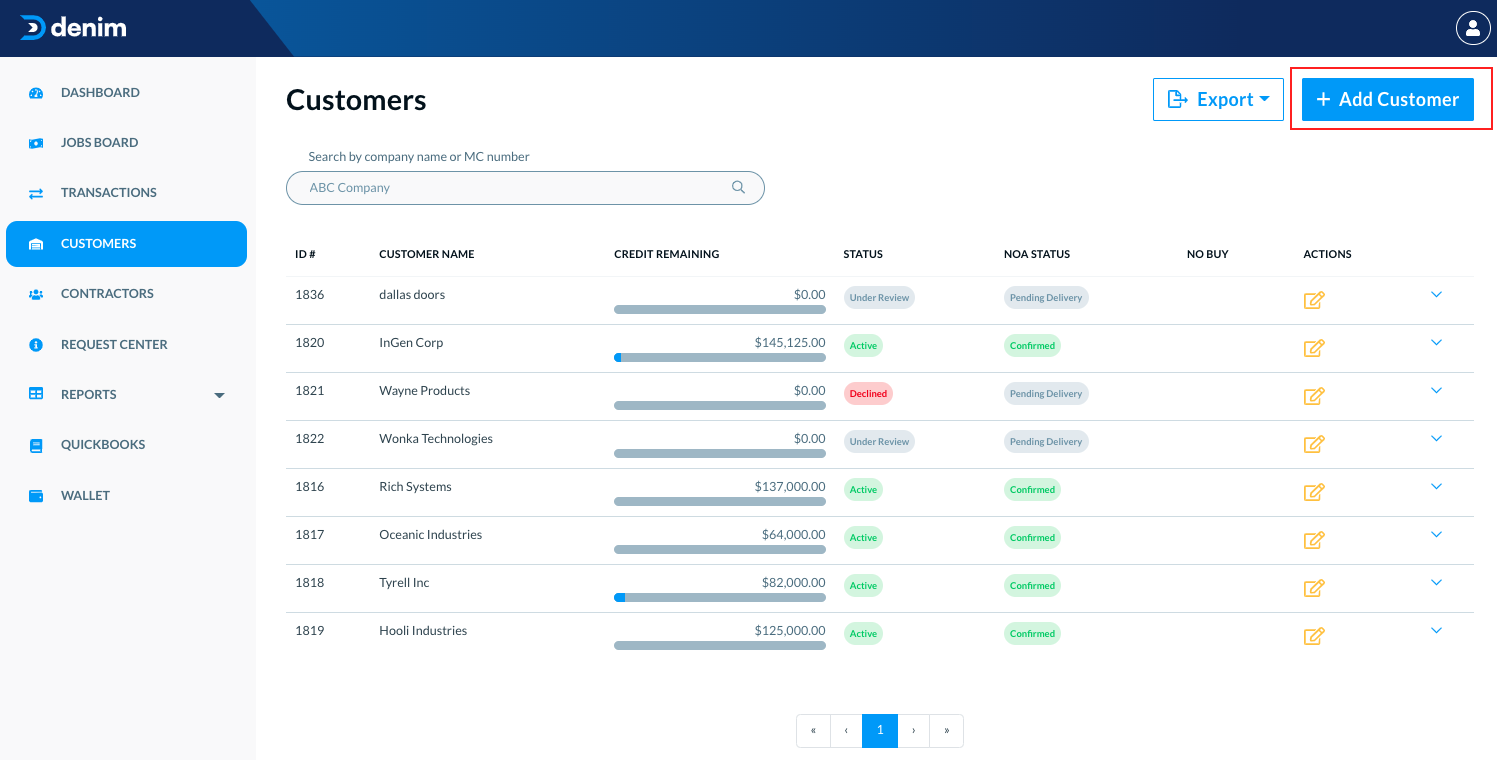
Task: Click the Declined status badge
Action: point(868,393)
